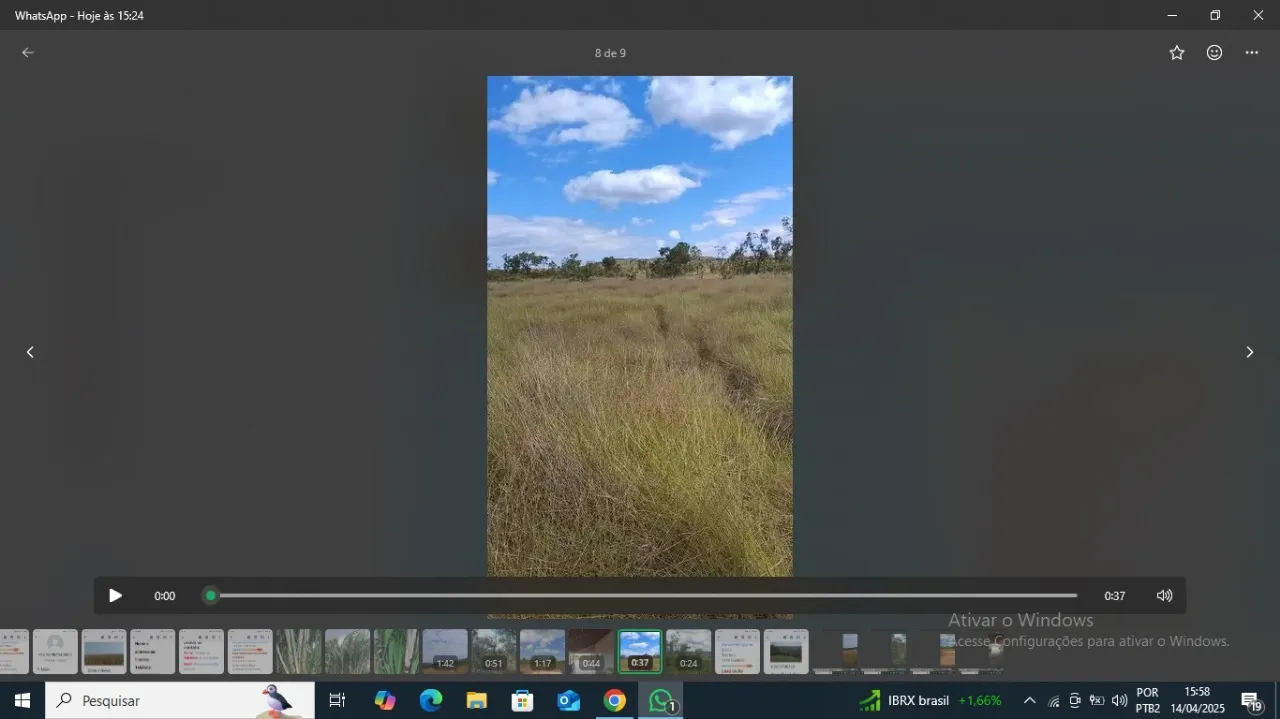
Task: Open the IBRX brasil stock widget
Action: 930,701
